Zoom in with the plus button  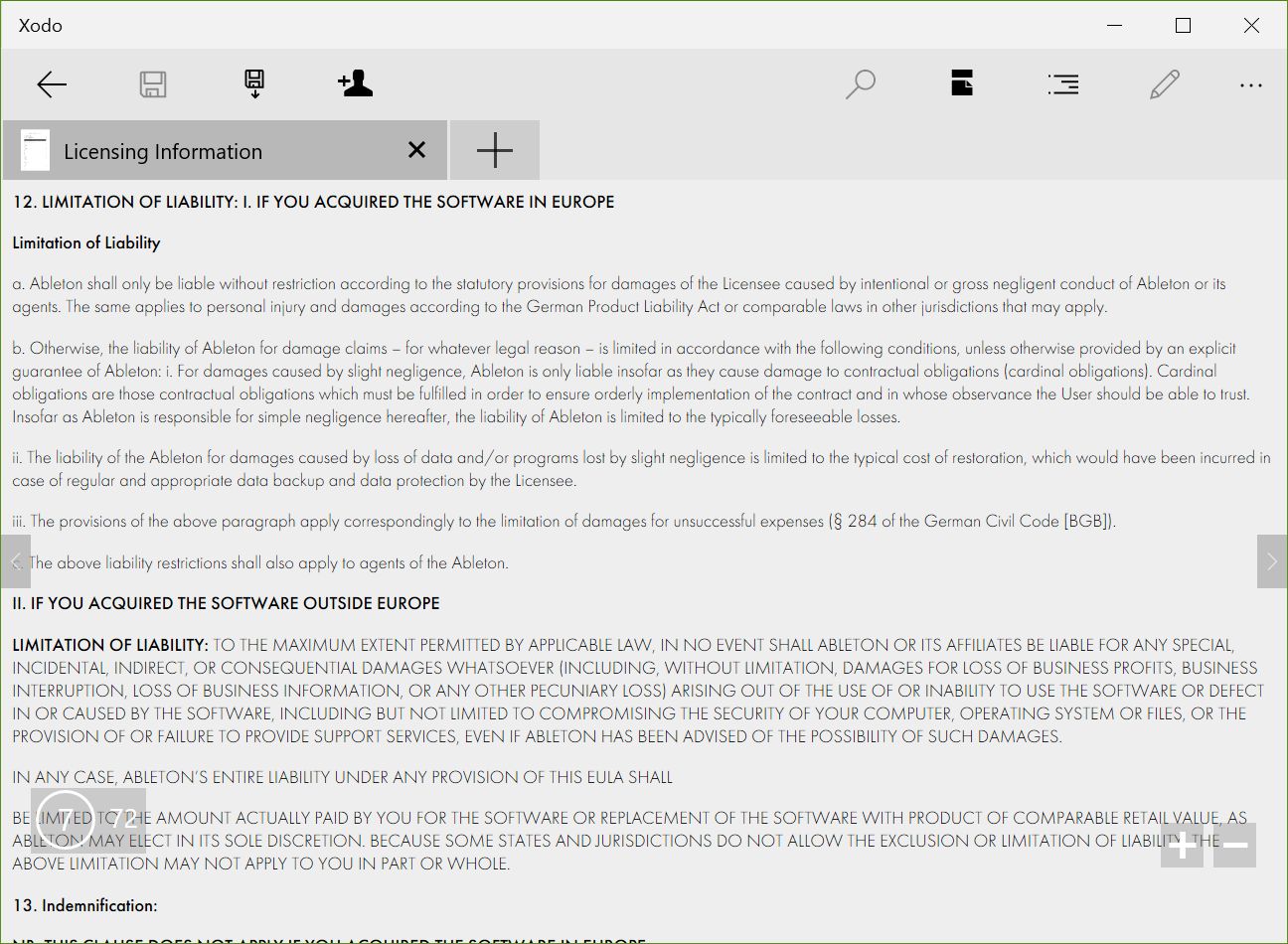1182,846
